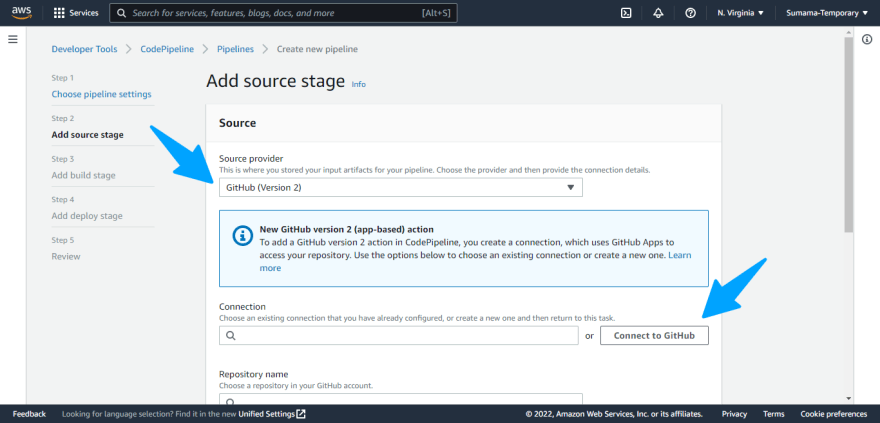
Task: Go to Developer Tools breadcrumb
Action: click(x=85, y=49)
